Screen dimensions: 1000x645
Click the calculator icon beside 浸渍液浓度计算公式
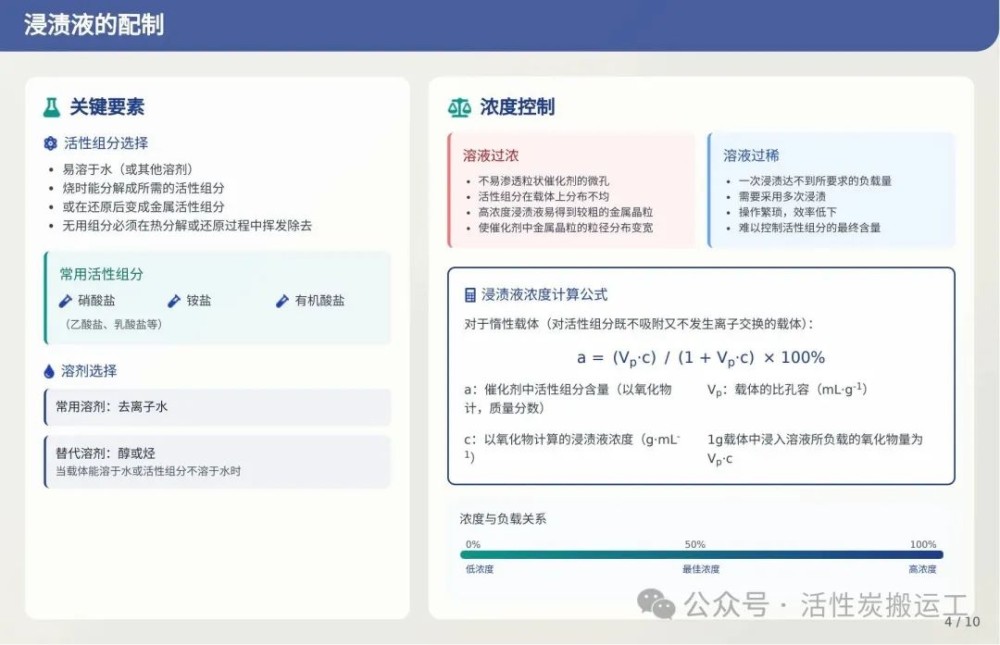pyautogui.click(x=470, y=295)
